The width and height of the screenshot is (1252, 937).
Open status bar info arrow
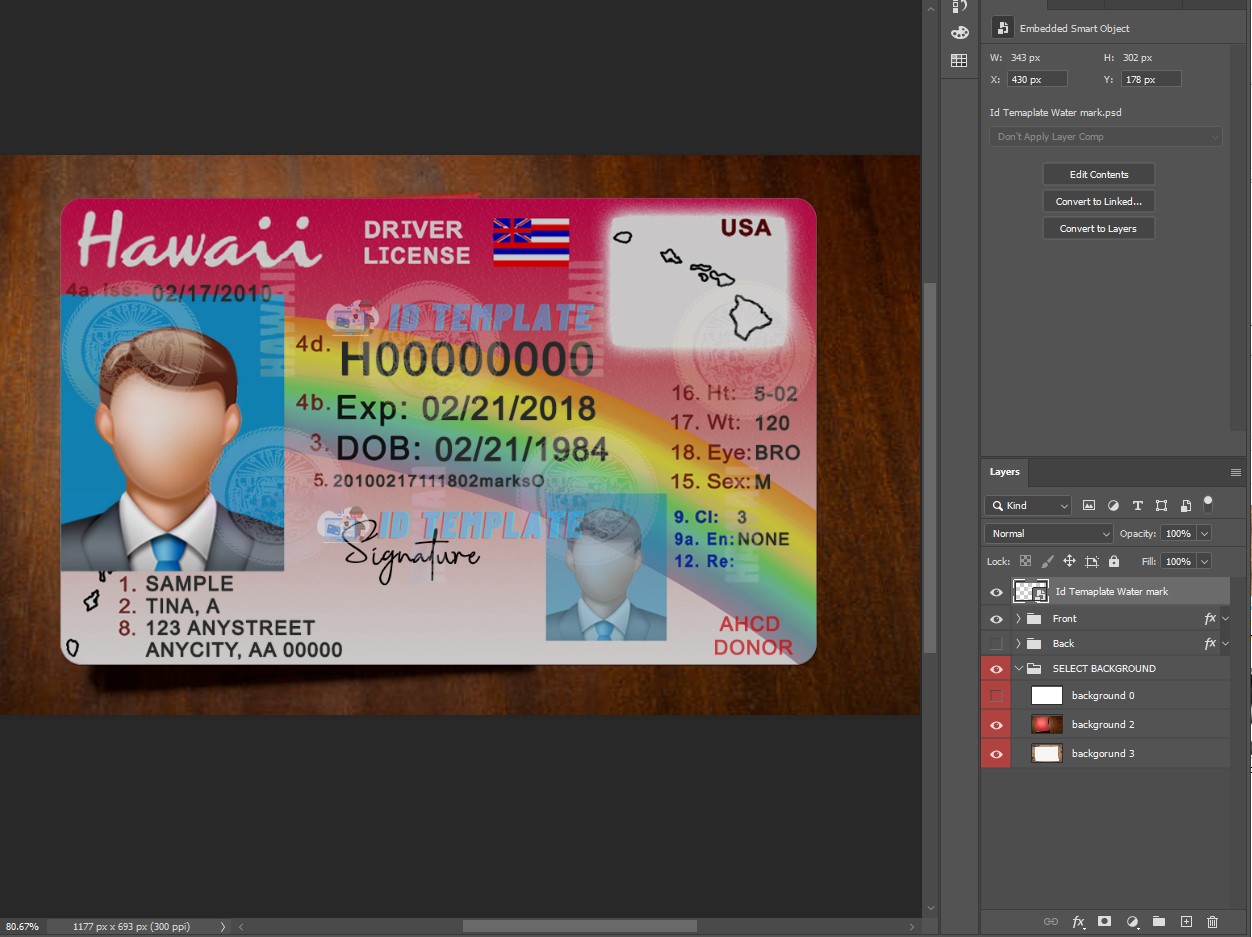click(x=223, y=927)
